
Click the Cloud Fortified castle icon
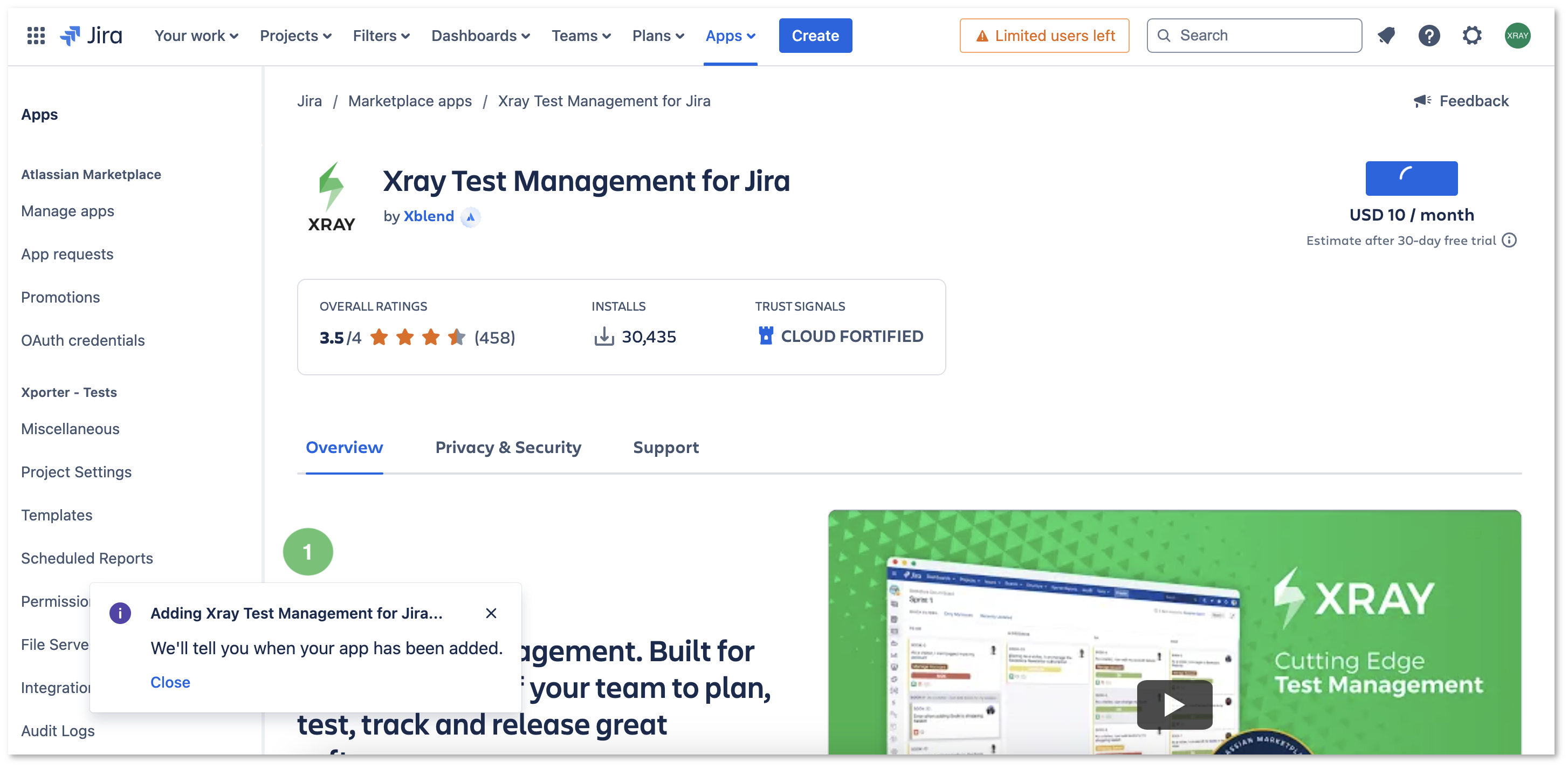(766, 335)
